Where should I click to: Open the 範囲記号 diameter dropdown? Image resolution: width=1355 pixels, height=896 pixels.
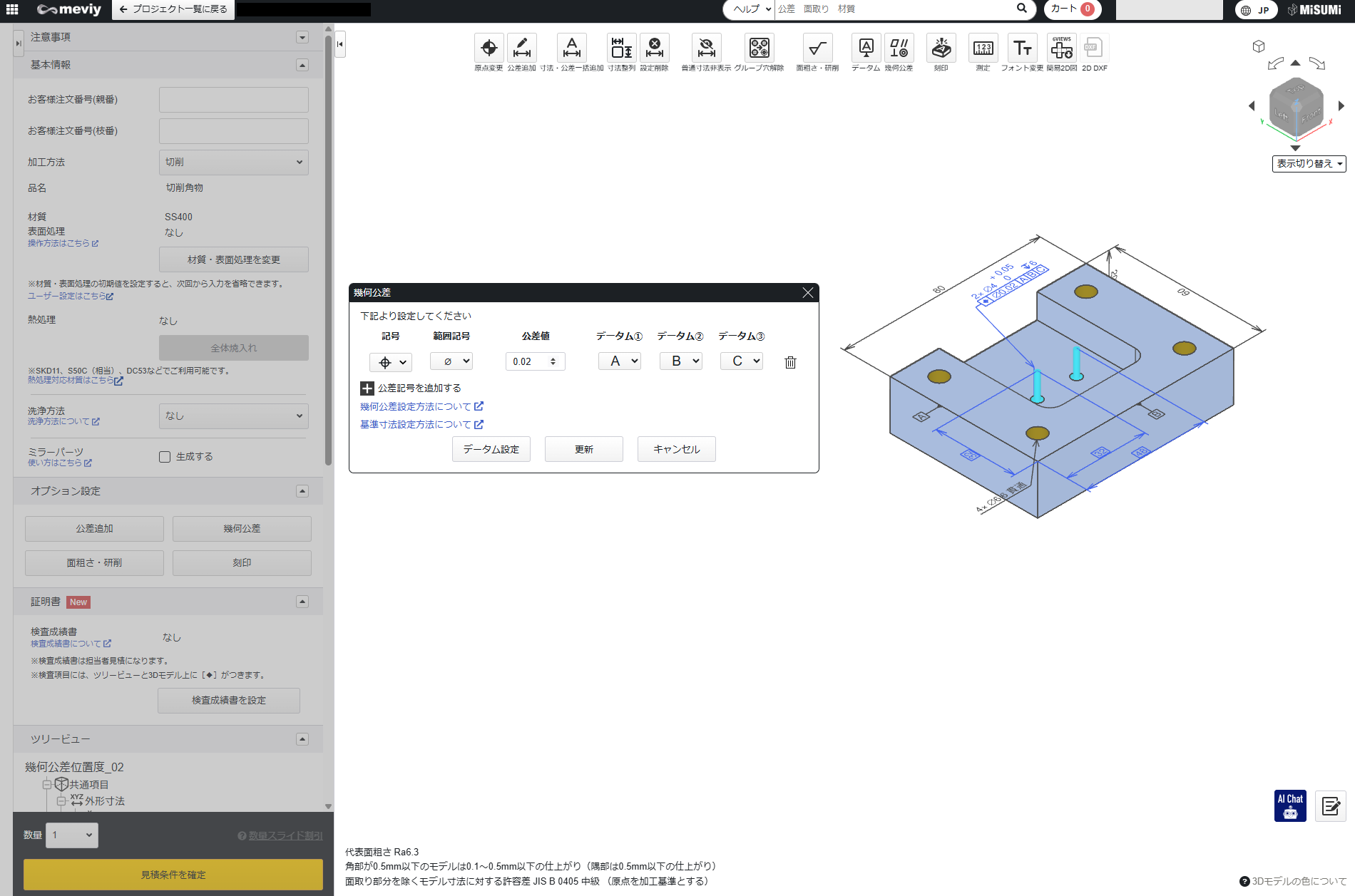click(451, 361)
